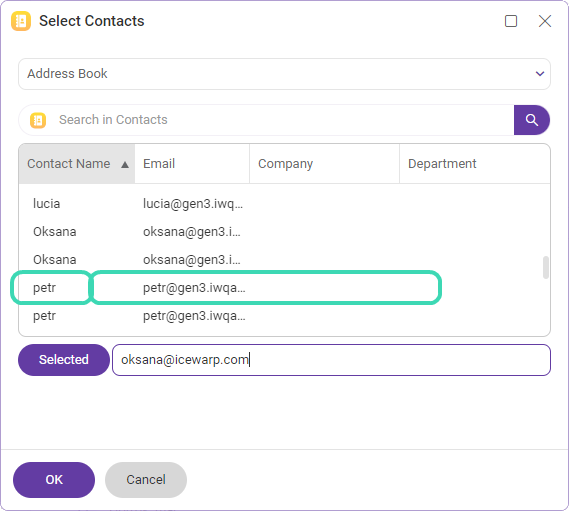Open the Address Book dropdown

point(284,74)
